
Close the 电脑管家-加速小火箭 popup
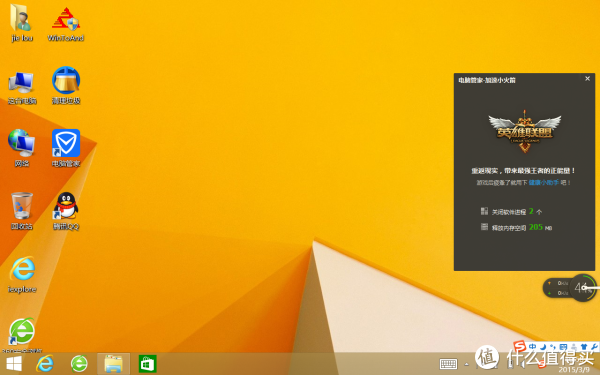(x=587, y=78)
